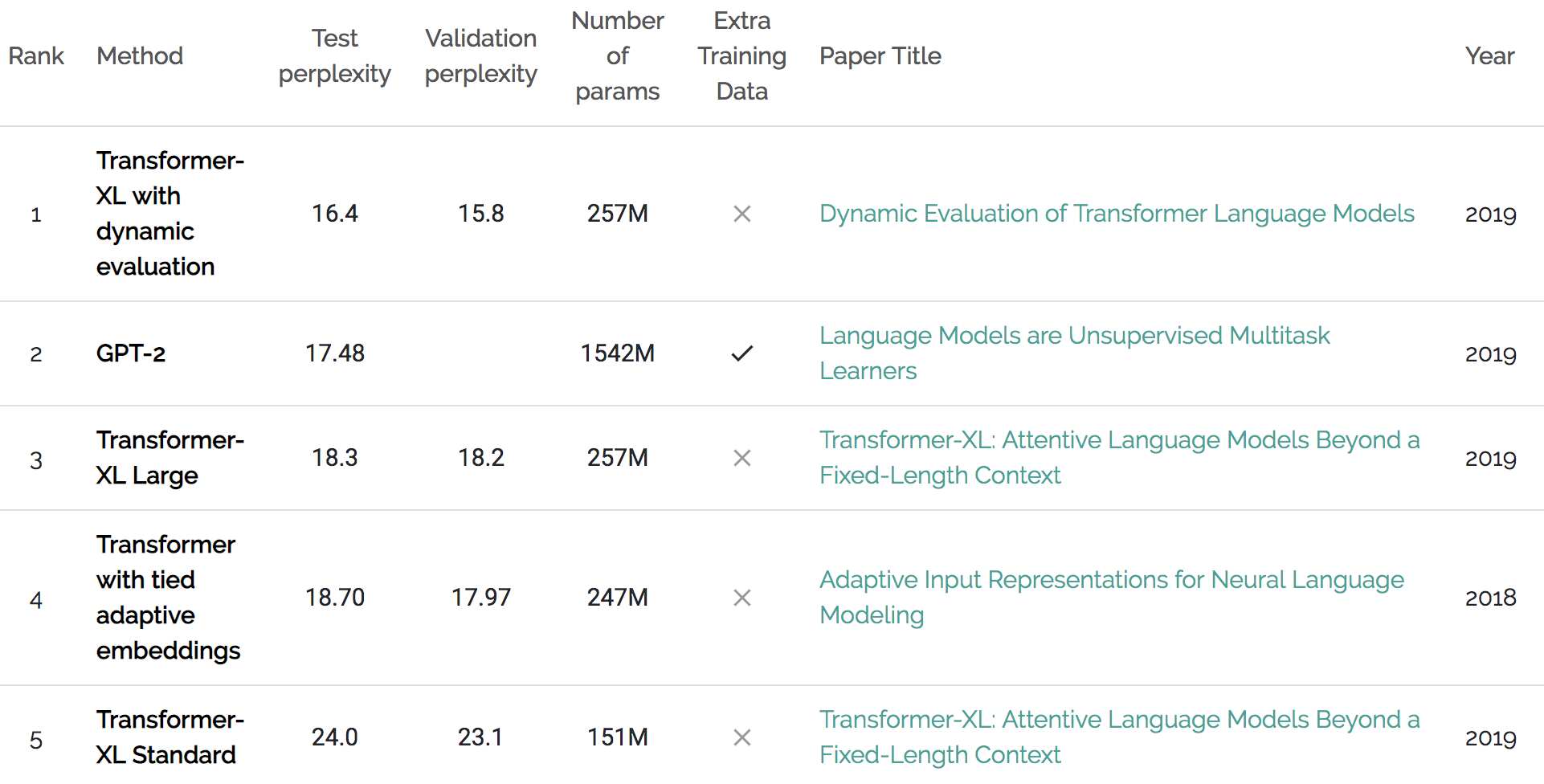1544x784 pixels.
Task: Click the Method column header
Action: point(140,56)
